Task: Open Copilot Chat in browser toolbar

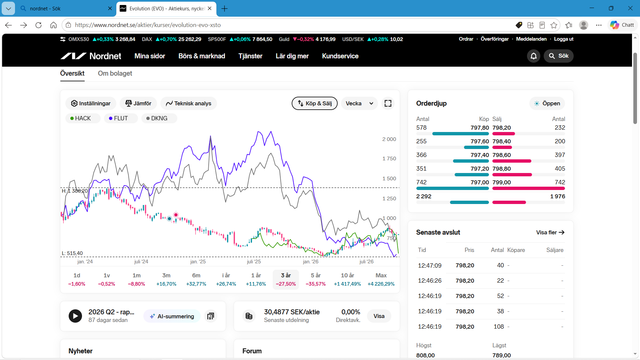Action: coord(622,25)
